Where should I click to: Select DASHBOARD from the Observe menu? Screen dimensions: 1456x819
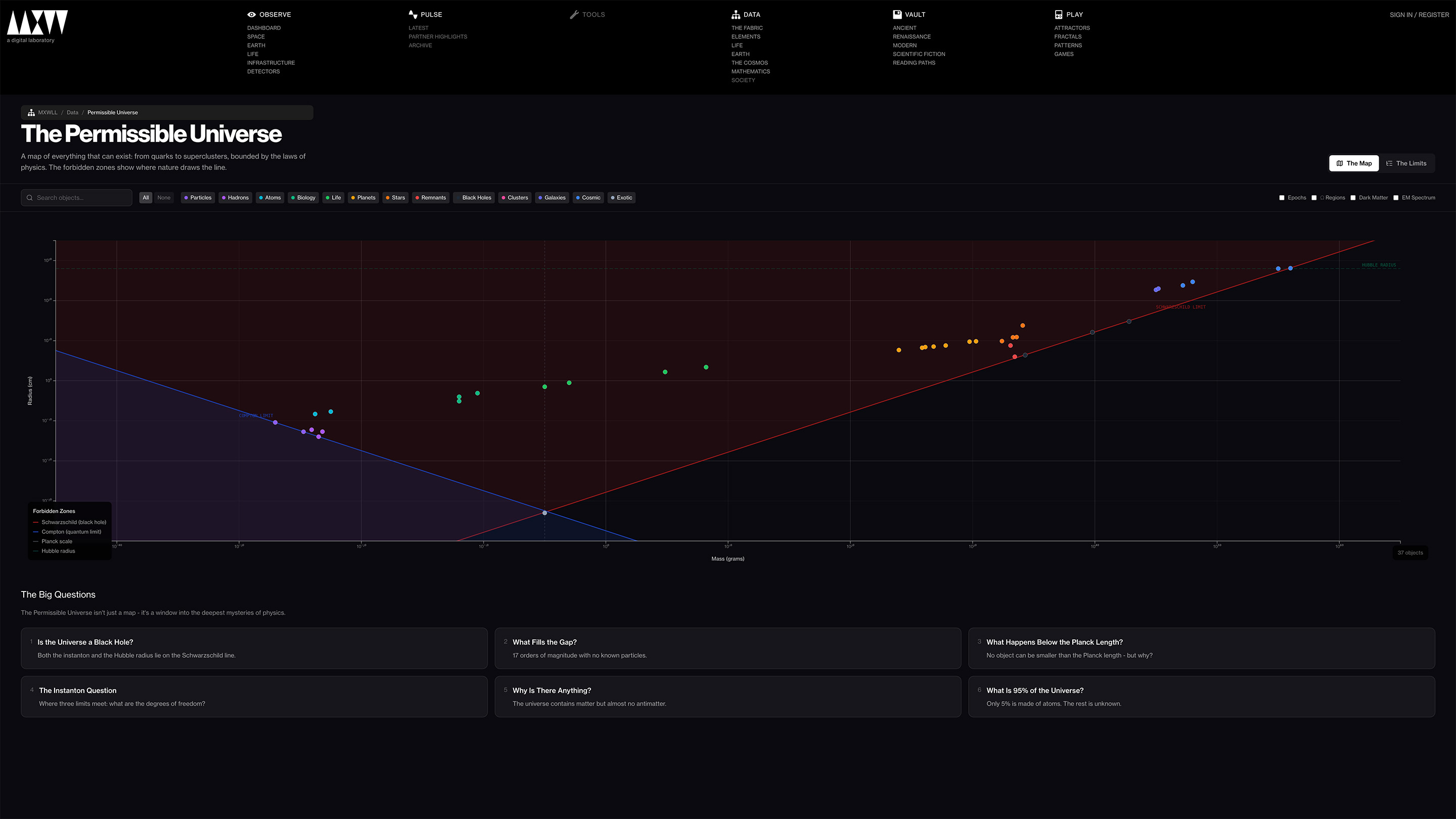click(264, 28)
